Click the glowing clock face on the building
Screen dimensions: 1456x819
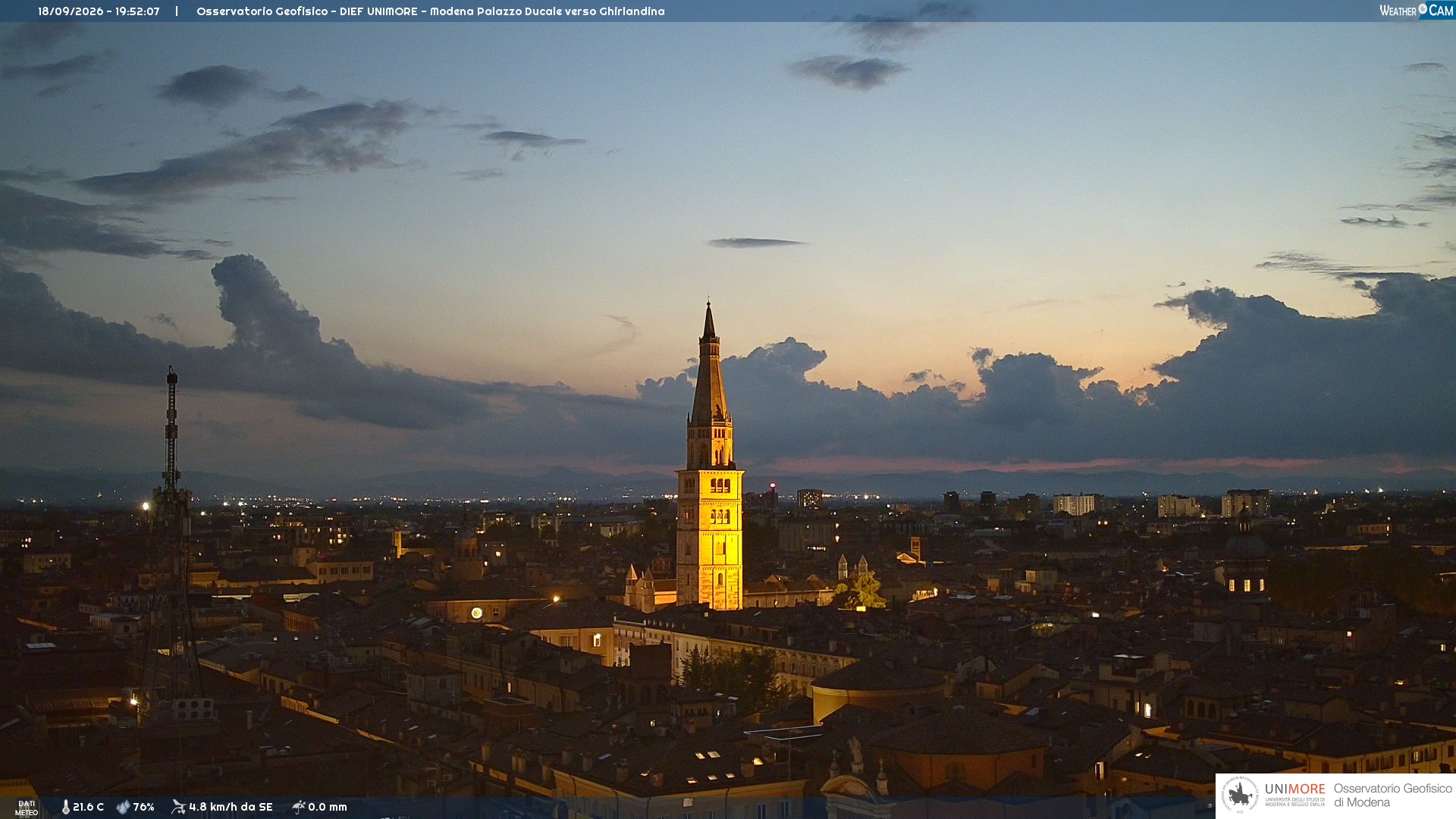coord(476,613)
